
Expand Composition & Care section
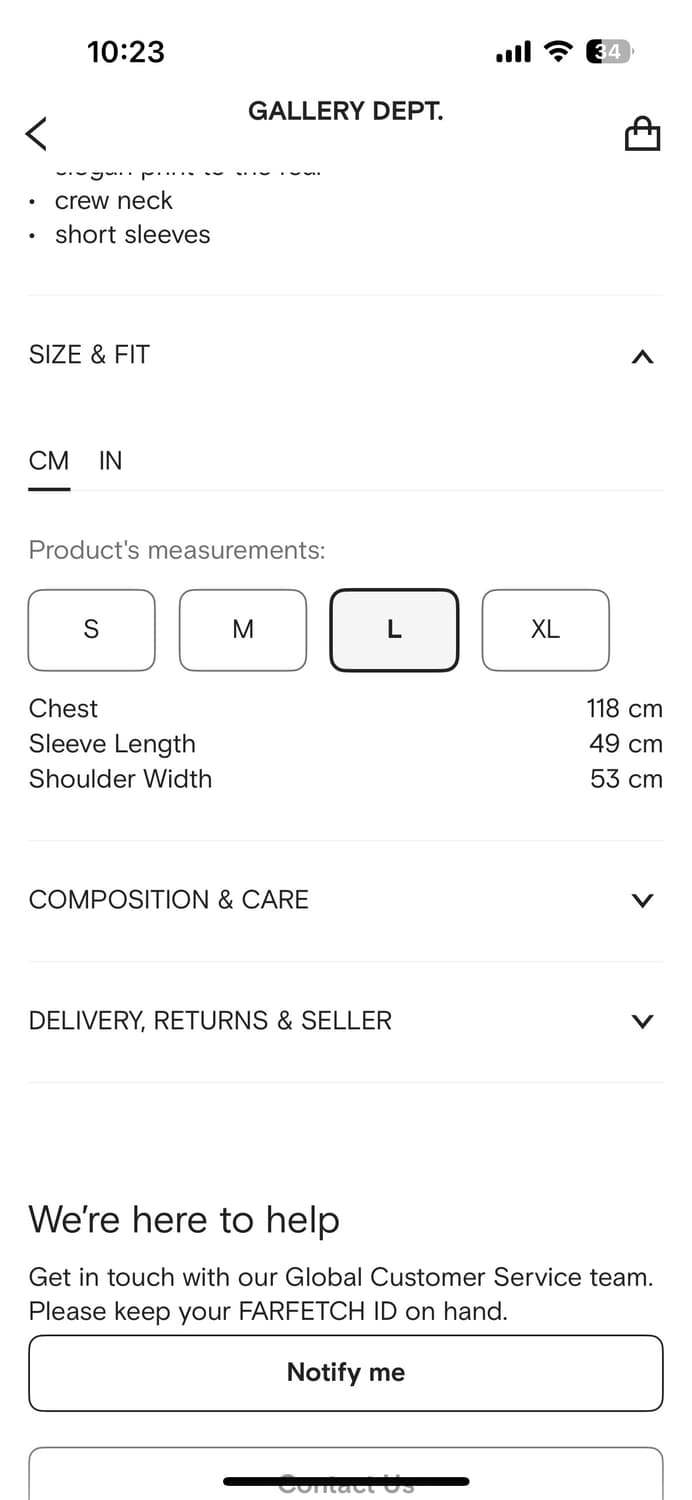[x=643, y=900]
